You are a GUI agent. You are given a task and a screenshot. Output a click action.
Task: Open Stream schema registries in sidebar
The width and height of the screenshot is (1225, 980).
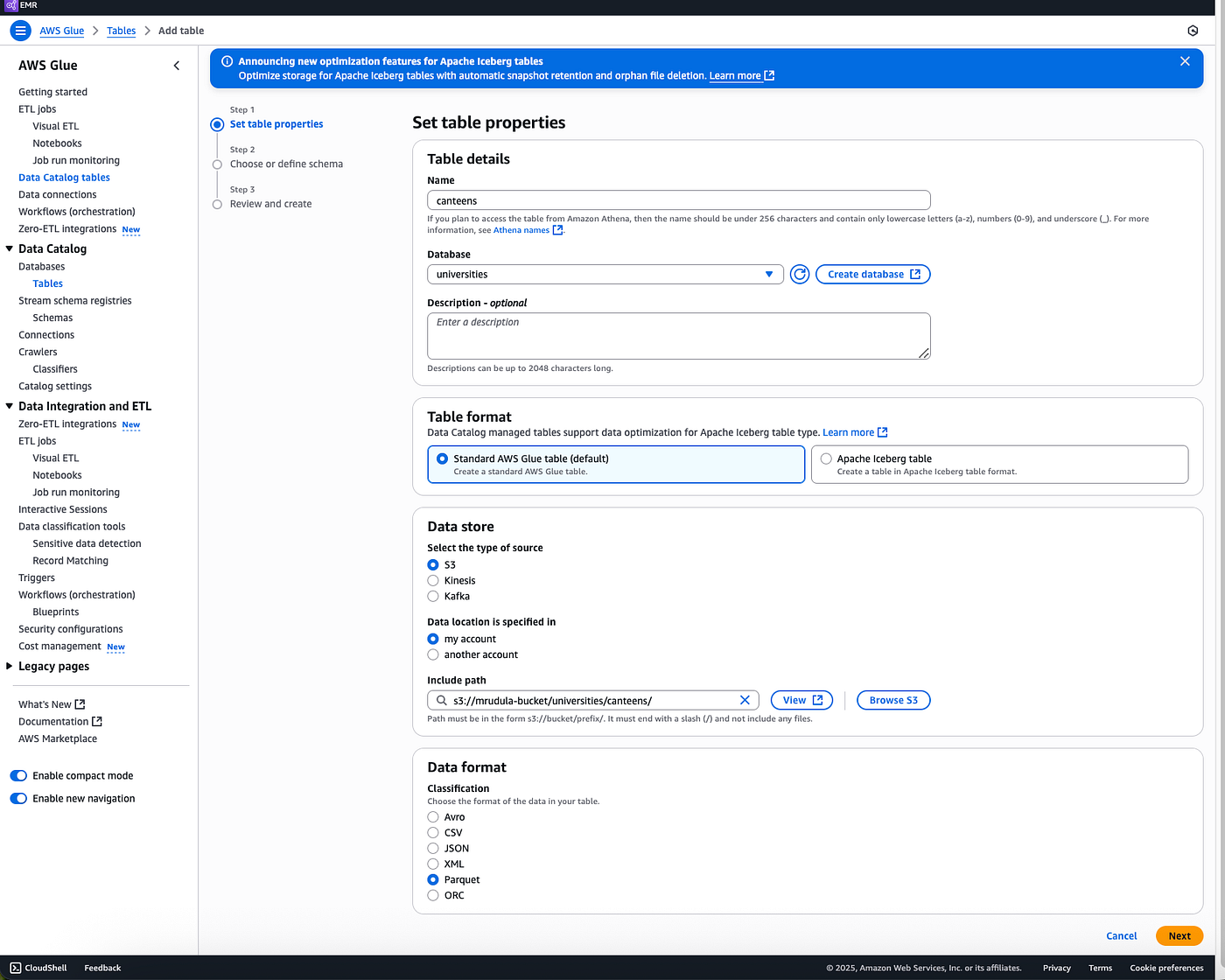[75, 301]
